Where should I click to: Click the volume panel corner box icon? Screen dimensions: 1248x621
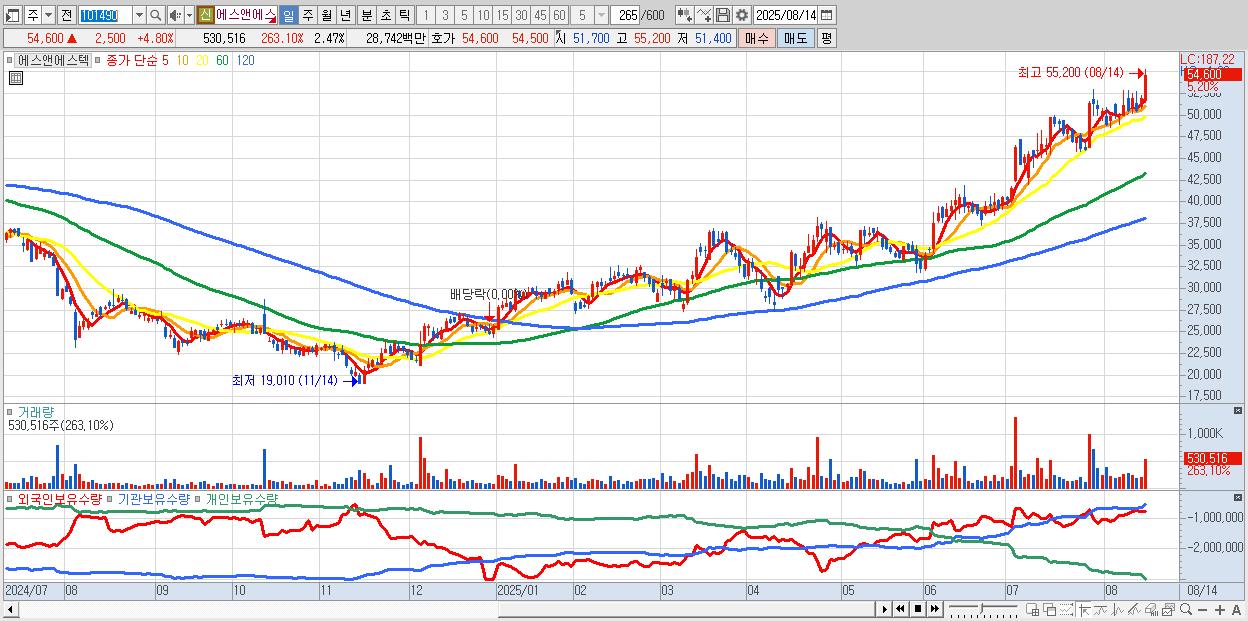click(x=1239, y=411)
